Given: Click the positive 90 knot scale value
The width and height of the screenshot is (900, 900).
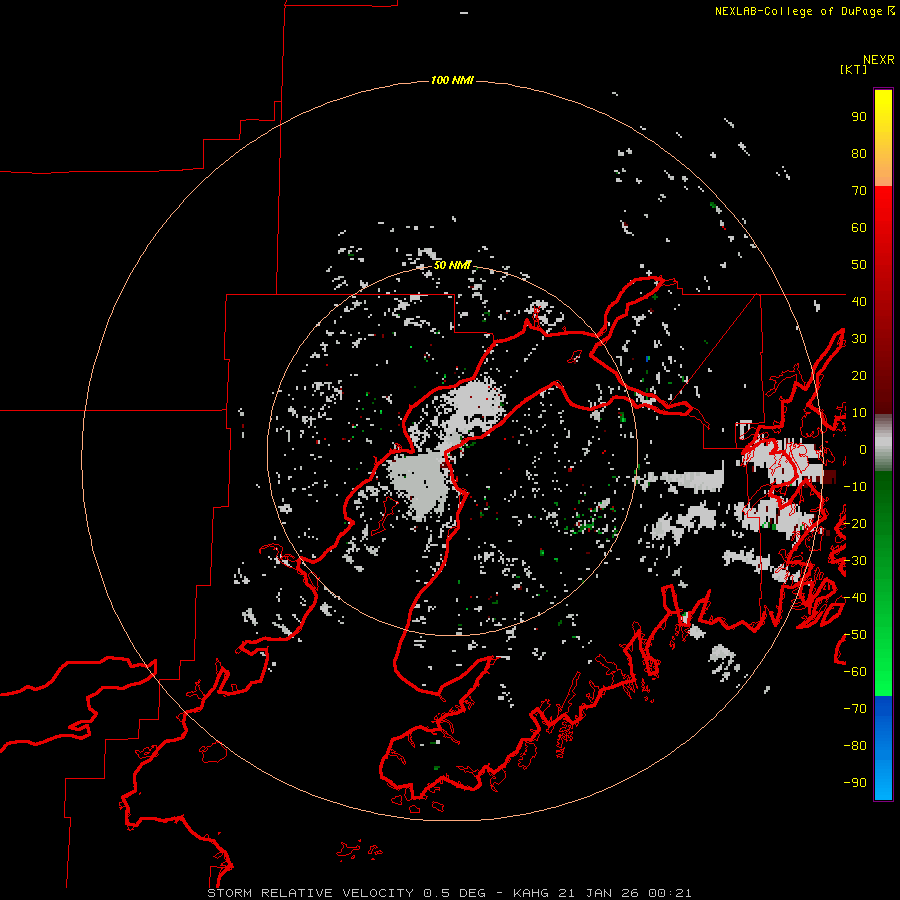Looking at the screenshot, I should 859,117.
